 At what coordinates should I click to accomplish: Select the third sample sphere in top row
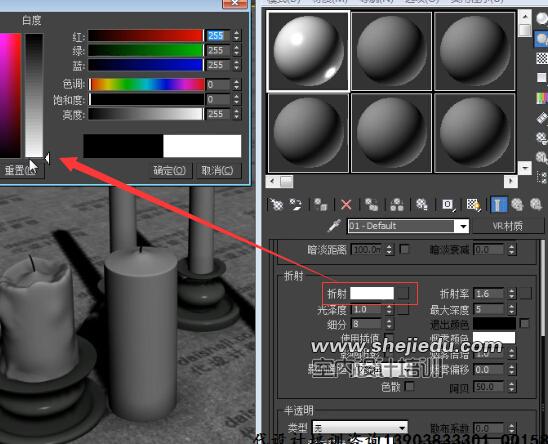click(474, 51)
